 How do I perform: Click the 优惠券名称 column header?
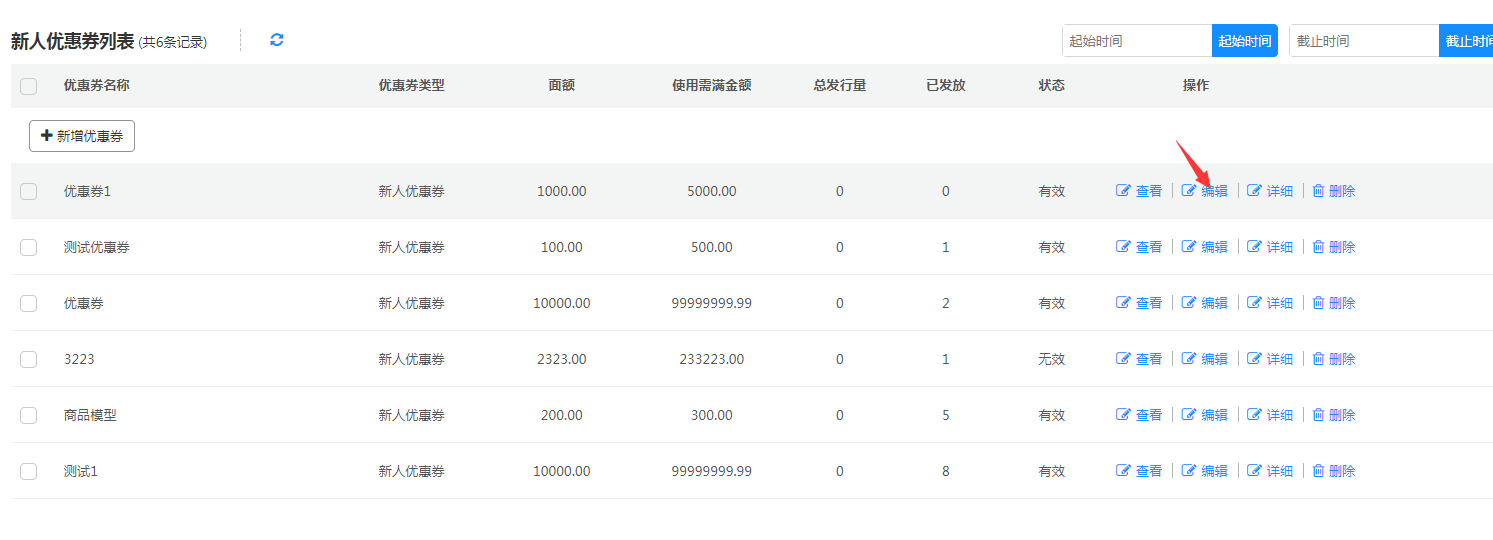click(96, 86)
